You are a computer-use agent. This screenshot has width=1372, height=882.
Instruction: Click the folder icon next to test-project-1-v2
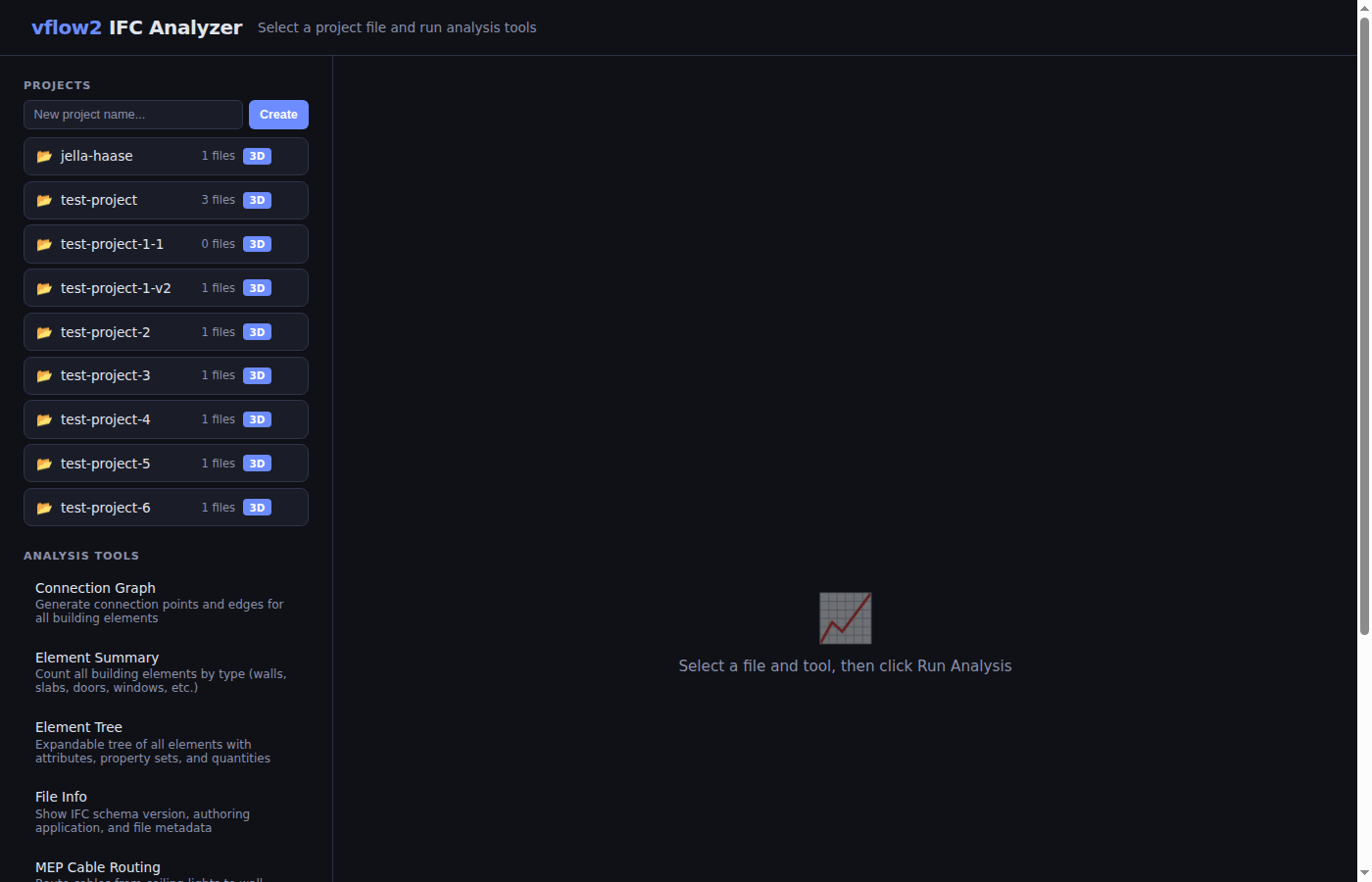(x=44, y=287)
